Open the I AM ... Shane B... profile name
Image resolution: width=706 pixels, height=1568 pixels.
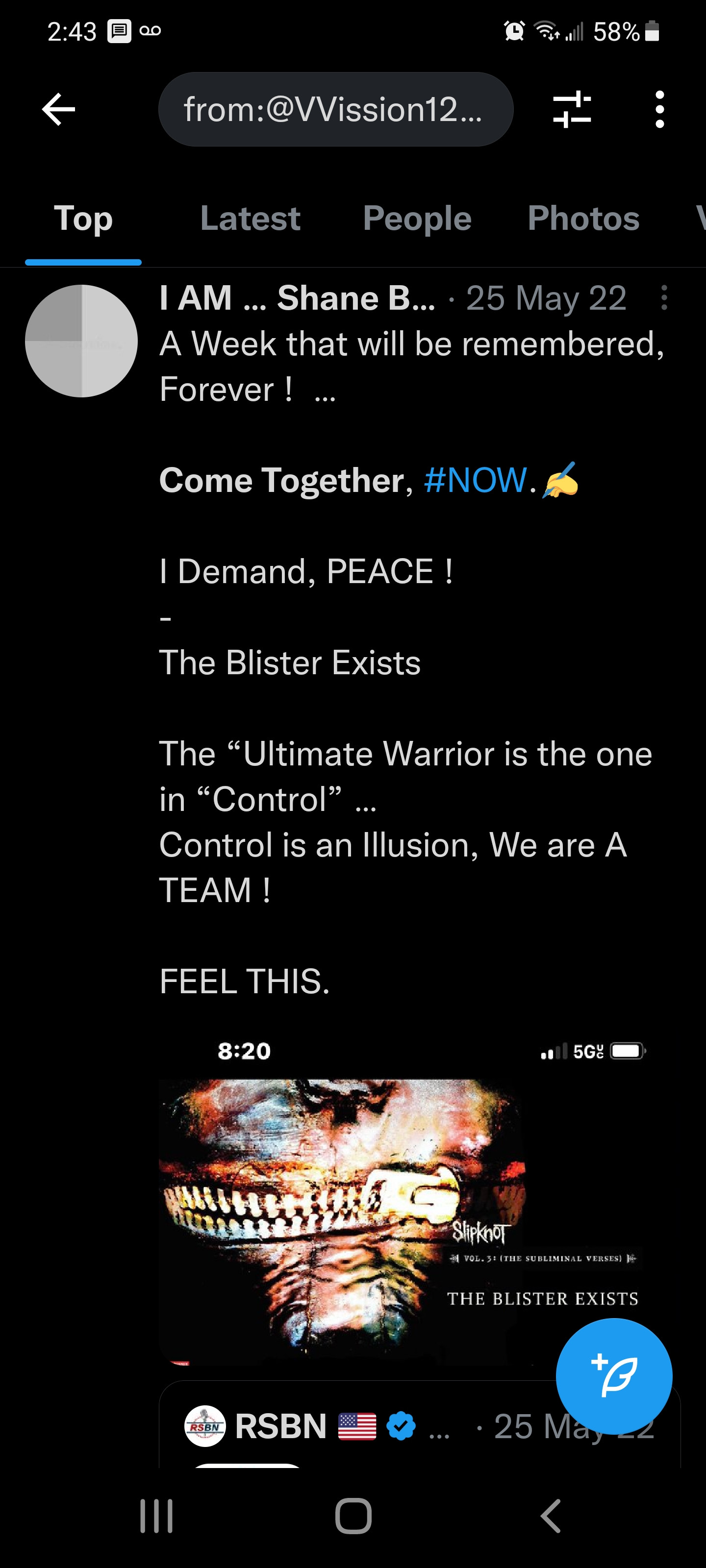[x=297, y=298]
